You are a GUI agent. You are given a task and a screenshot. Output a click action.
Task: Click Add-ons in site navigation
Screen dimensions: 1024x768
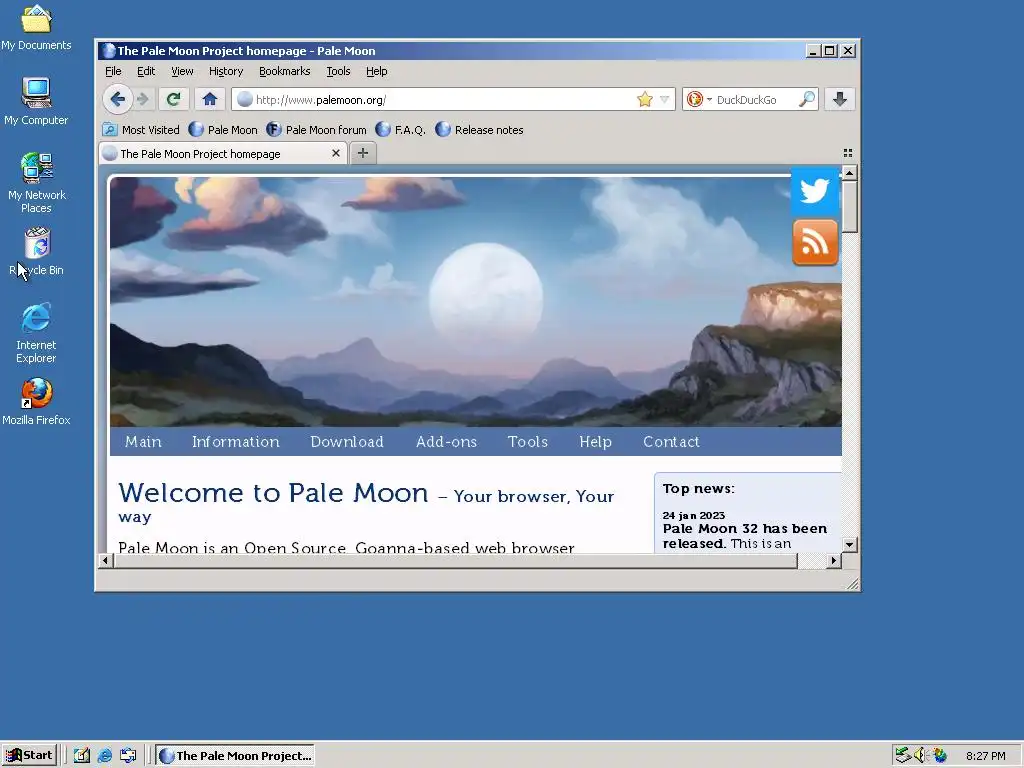pos(447,441)
